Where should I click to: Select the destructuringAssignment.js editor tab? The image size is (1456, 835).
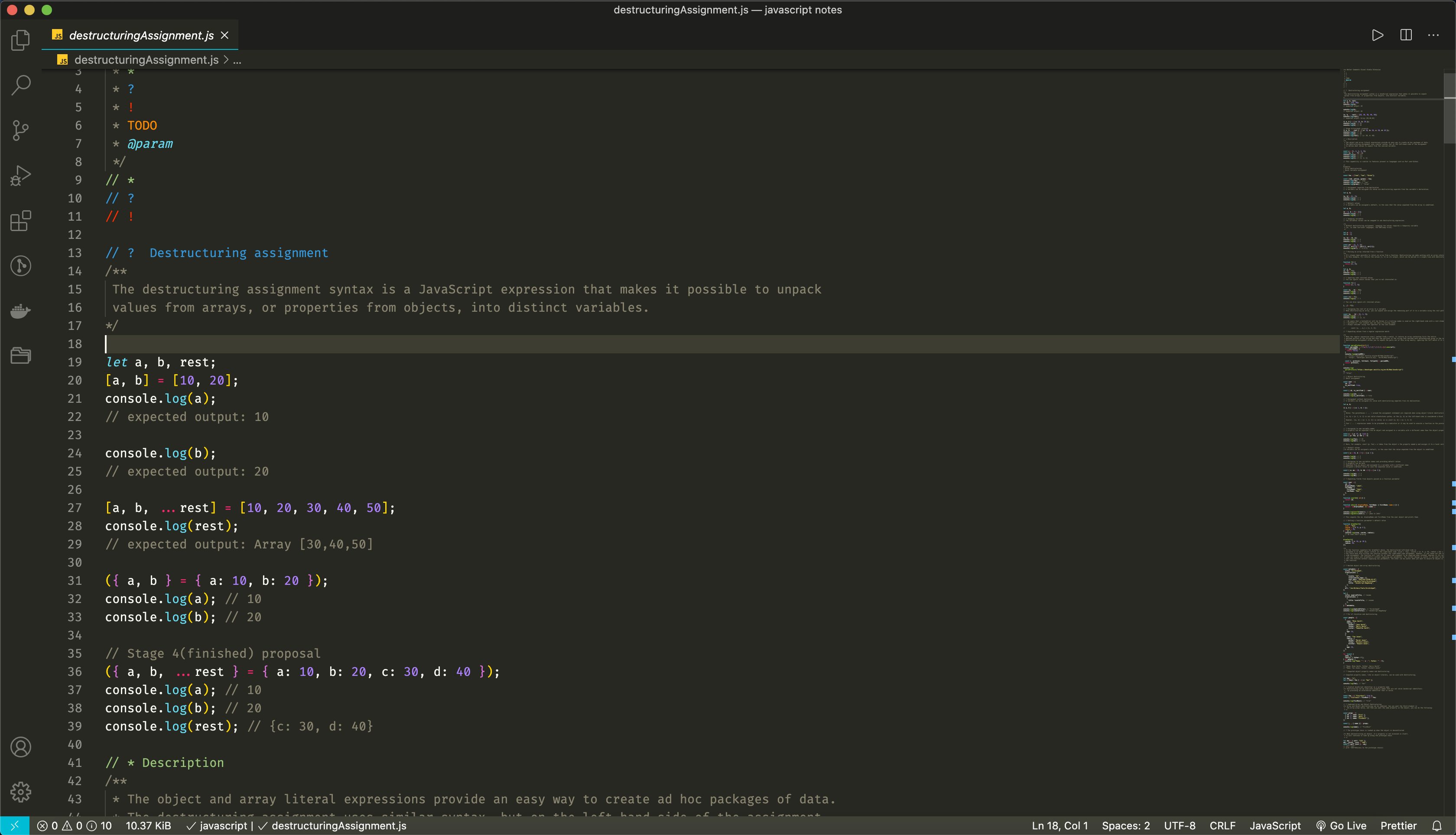[141, 36]
